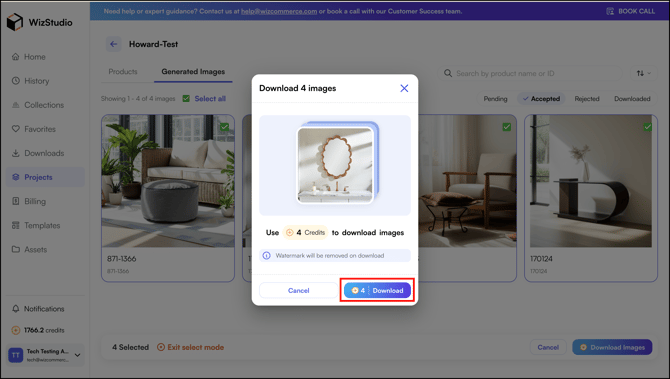Select Projects in the sidebar
Viewport: 670px width, 379px height.
click(x=45, y=177)
